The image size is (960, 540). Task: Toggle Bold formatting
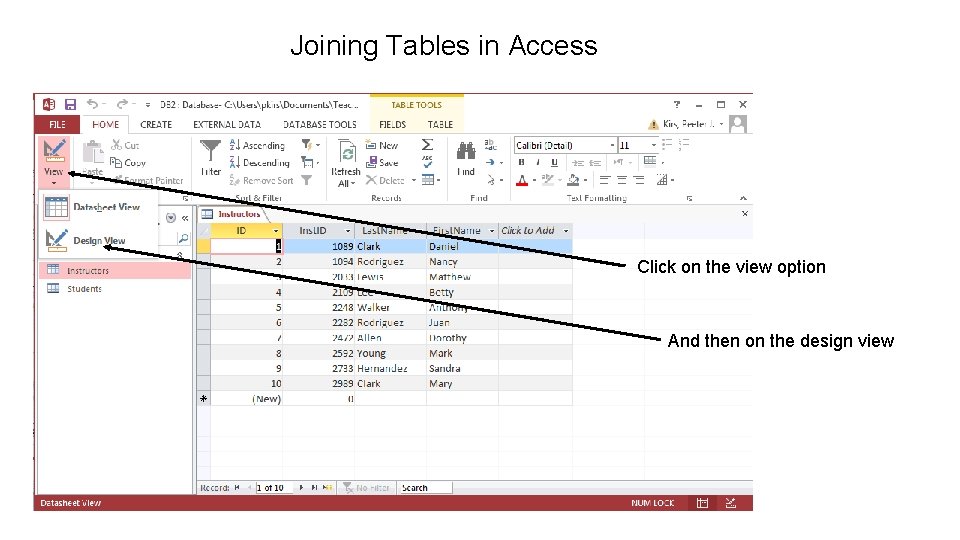point(521,162)
